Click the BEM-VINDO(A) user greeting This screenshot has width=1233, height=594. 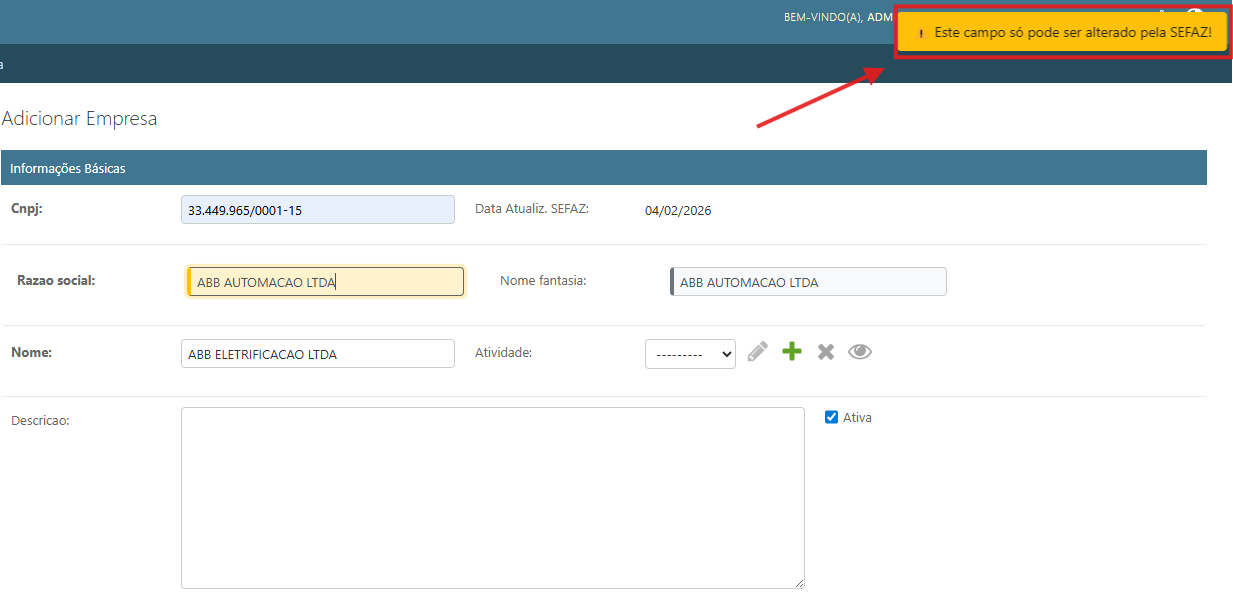[x=822, y=17]
